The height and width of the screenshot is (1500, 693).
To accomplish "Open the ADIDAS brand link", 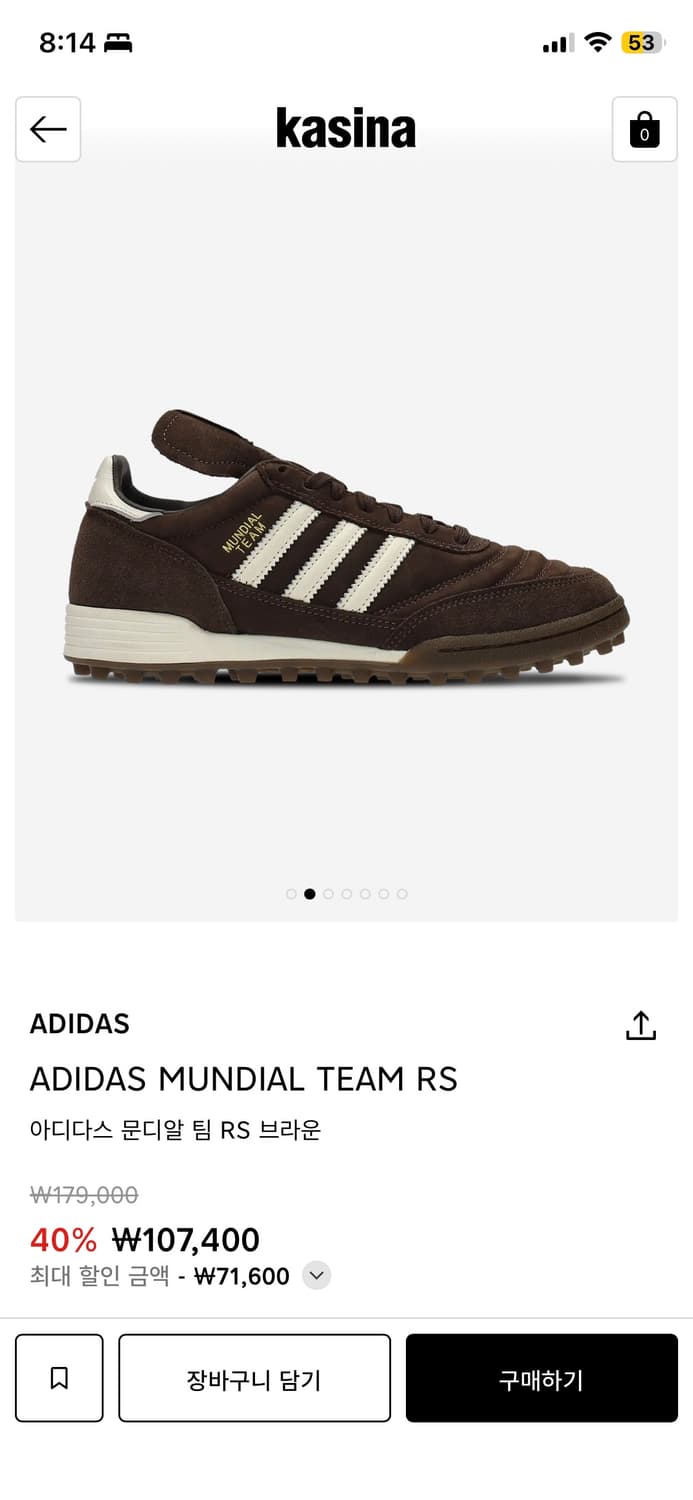I will (80, 1024).
